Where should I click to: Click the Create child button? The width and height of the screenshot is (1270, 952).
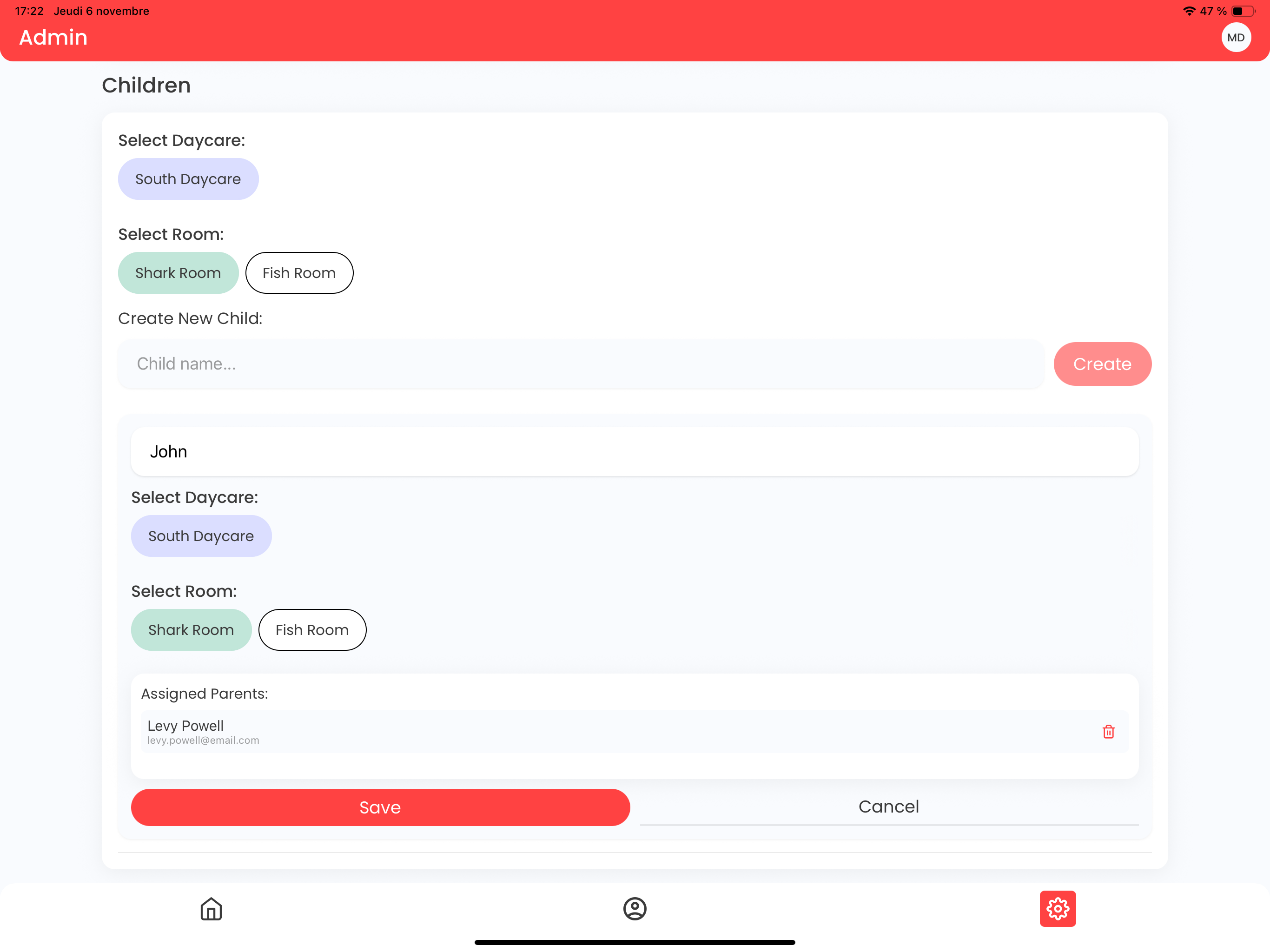coord(1102,364)
